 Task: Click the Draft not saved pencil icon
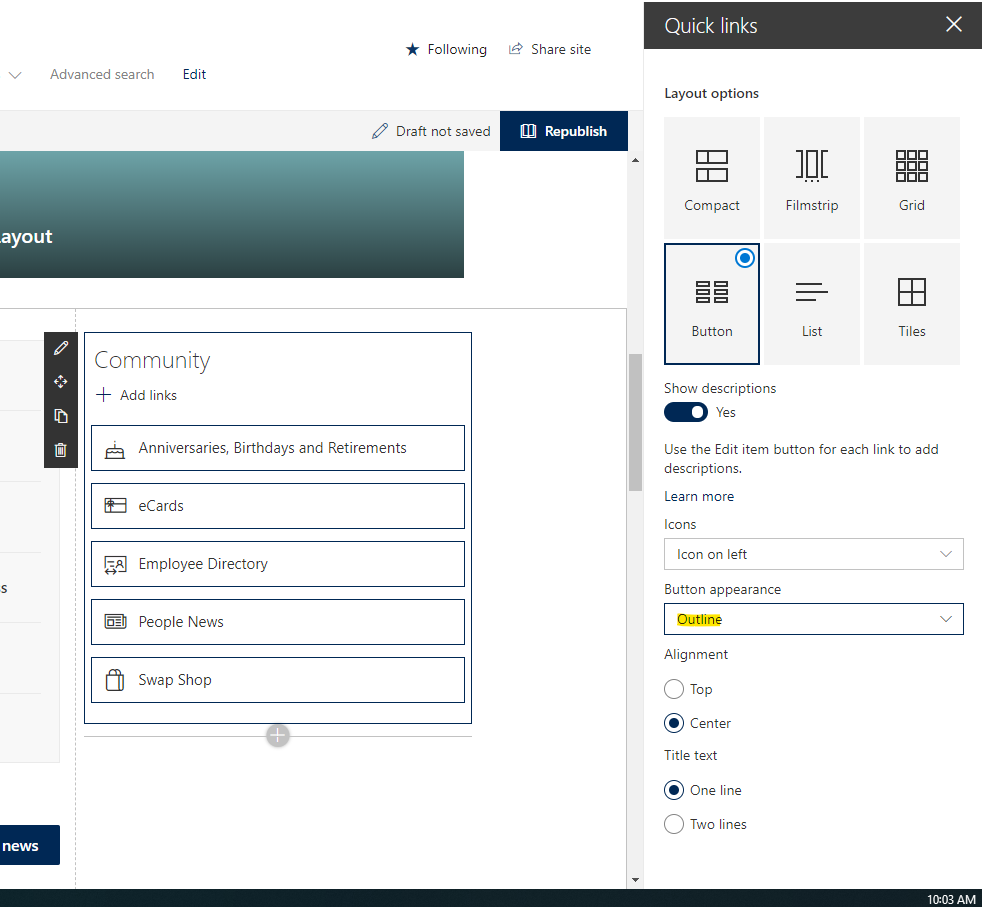[380, 131]
